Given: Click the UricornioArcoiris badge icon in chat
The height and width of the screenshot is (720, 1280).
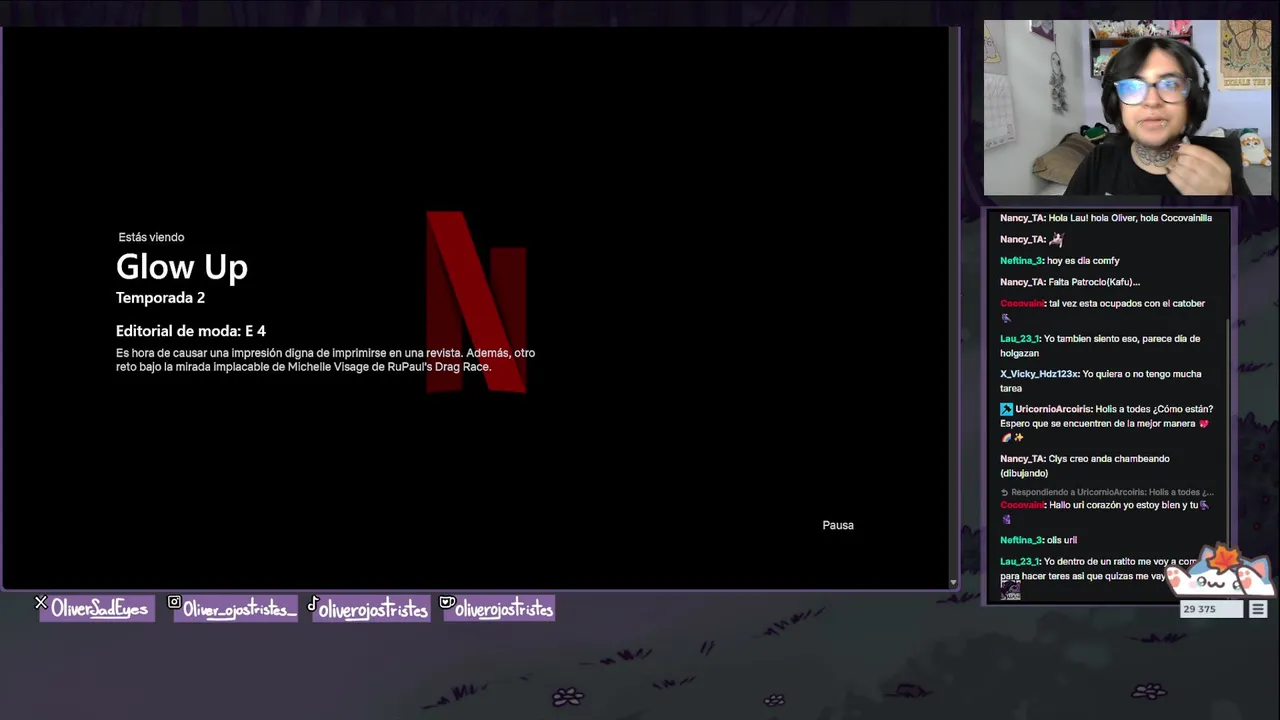Looking at the screenshot, I should click(1006, 409).
